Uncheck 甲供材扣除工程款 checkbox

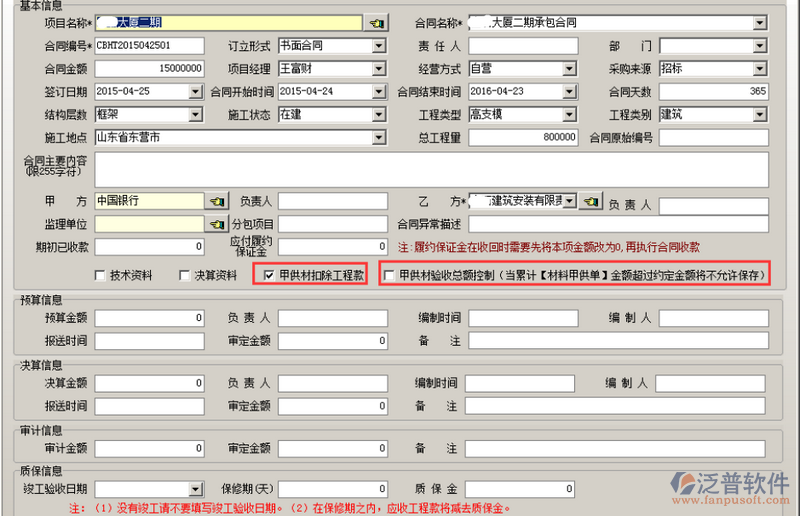tap(269, 275)
